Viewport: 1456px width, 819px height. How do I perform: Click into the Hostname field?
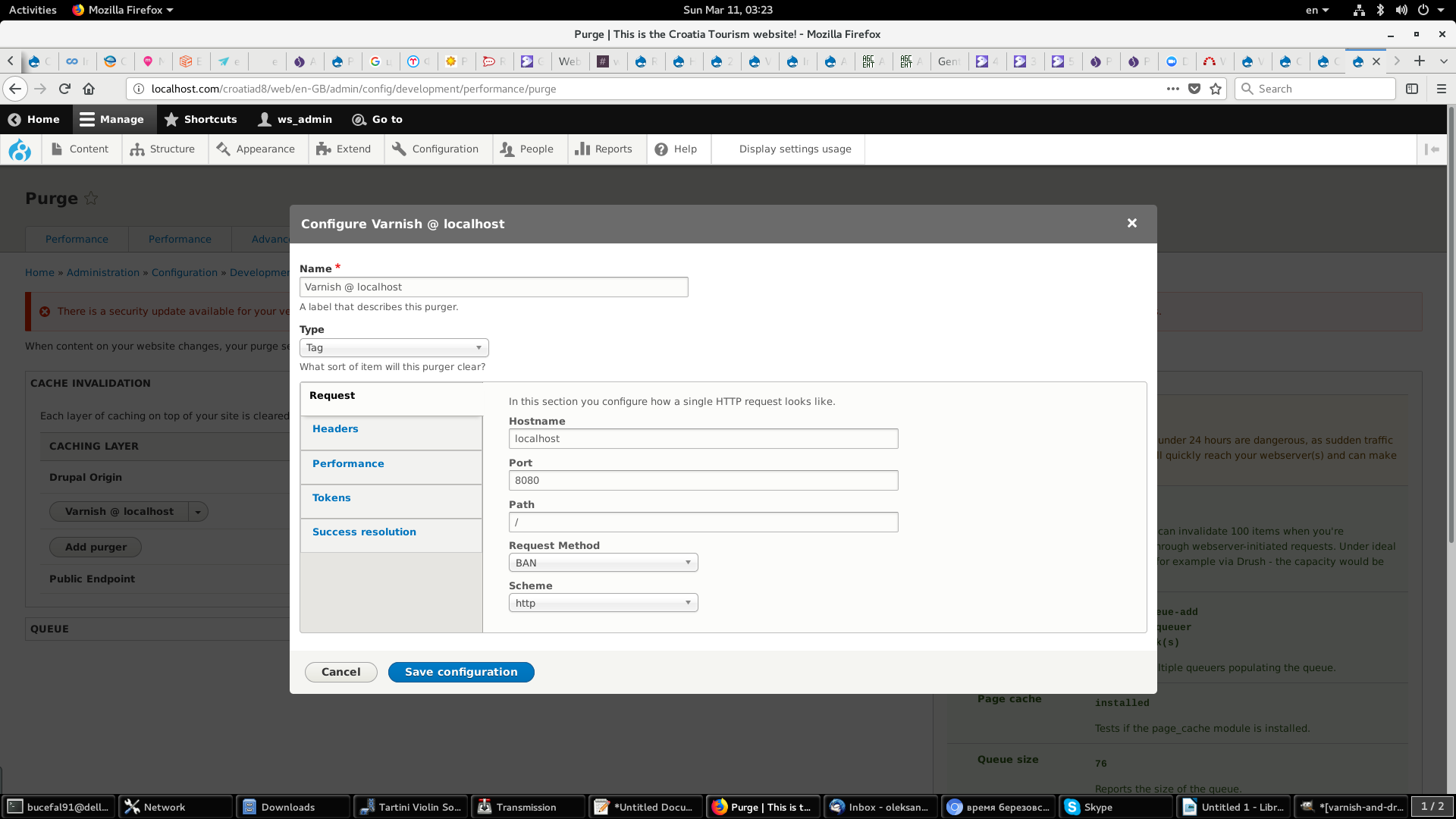tap(704, 439)
